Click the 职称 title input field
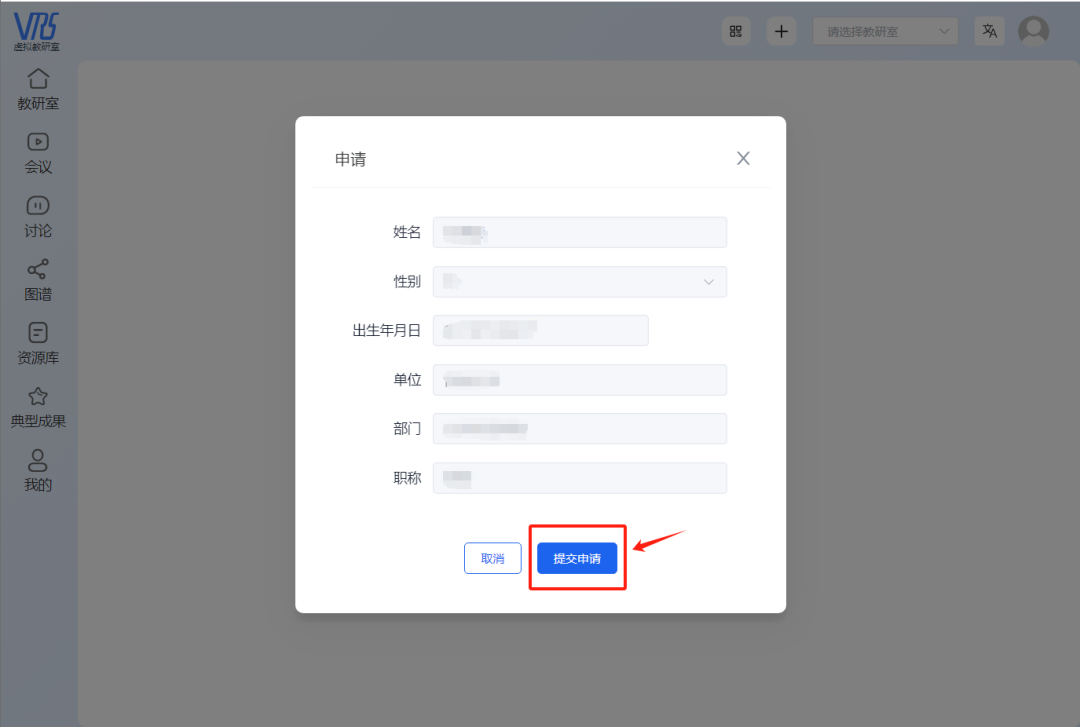 tap(579, 478)
